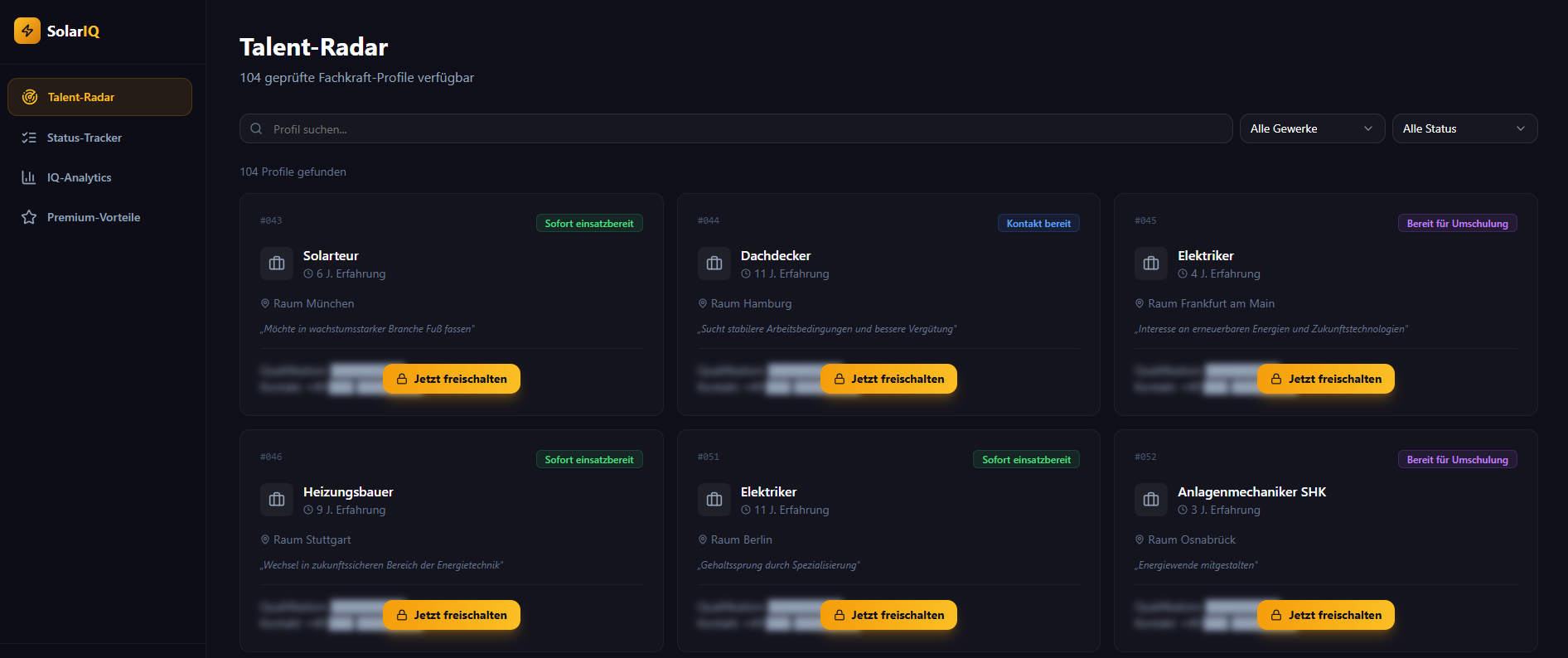Click the clock icon by 4 J. Erfahrung
This screenshot has width=1568, height=658.
click(x=1183, y=273)
